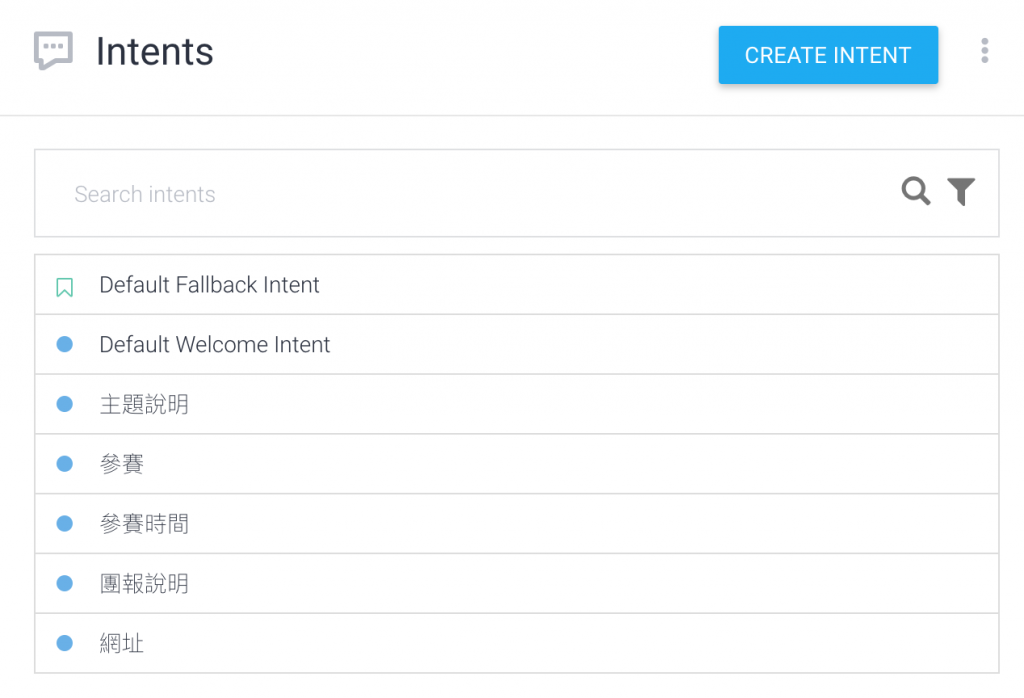The width and height of the screenshot is (1024, 698).
Task: Click the blue dot beside Default Welcome Intent
Action: [65, 345]
